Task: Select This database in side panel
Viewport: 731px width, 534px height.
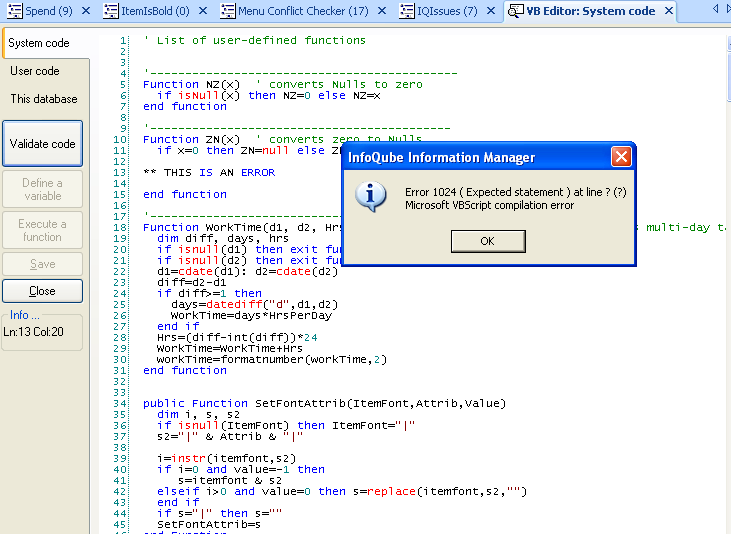Action: pyautogui.click(x=44, y=99)
